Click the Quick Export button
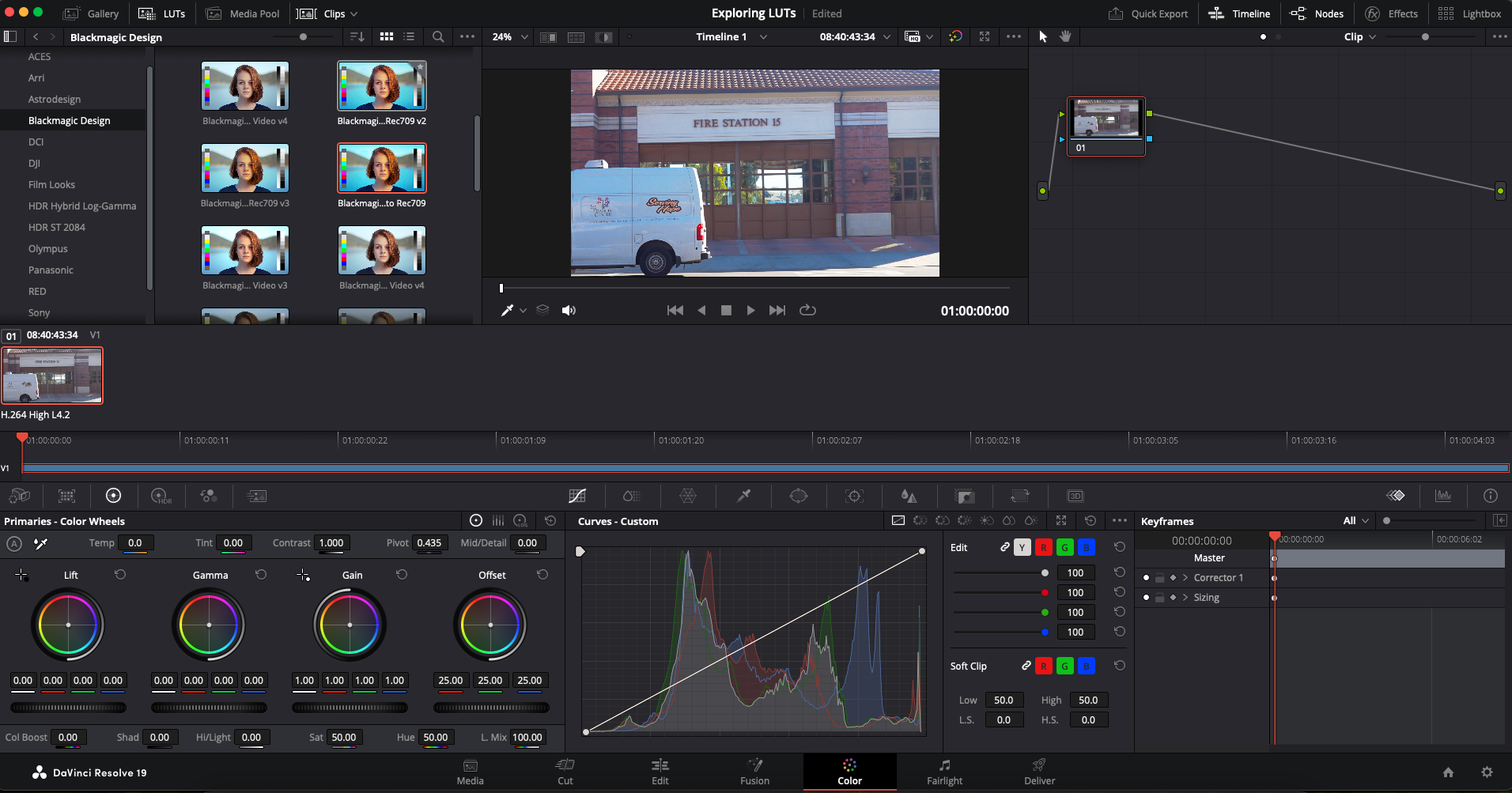 tap(1148, 13)
